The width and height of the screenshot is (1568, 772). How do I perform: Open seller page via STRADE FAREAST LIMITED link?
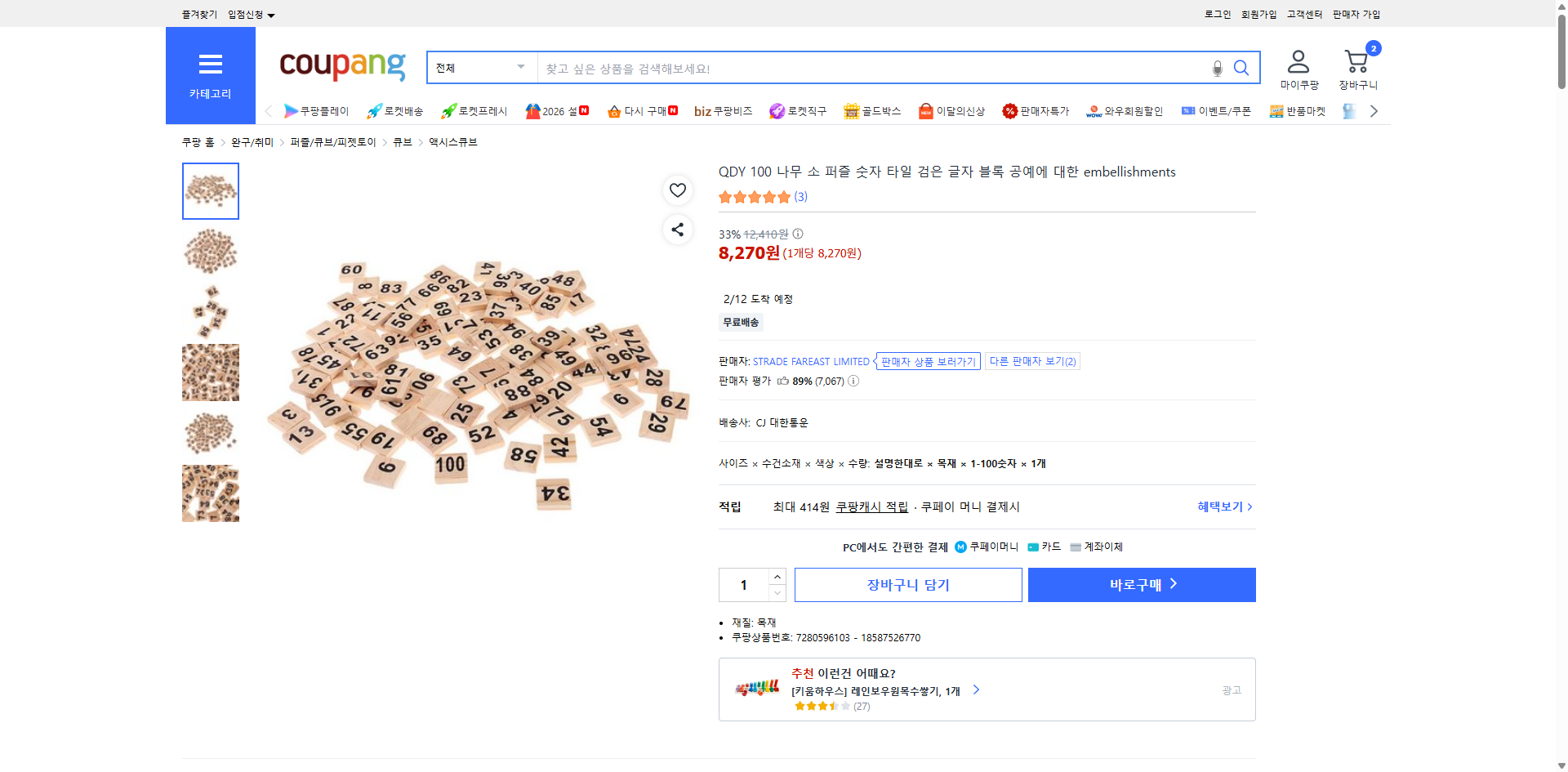pyautogui.click(x=811, y=361)
